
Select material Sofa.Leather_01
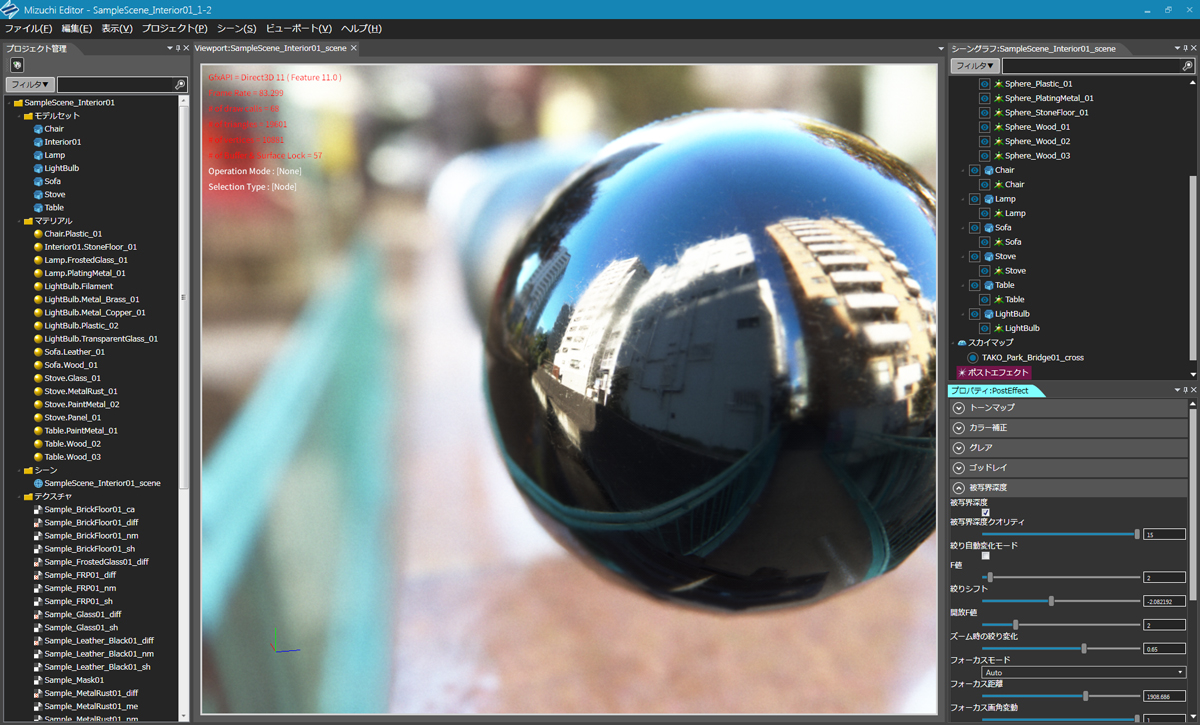[x=74, y=352]
